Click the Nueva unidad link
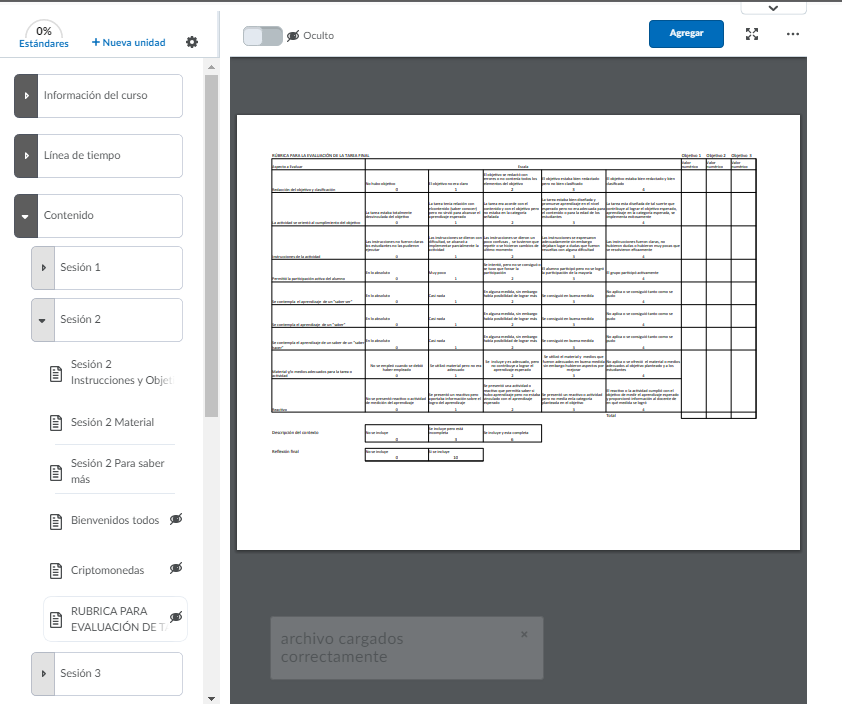 128,43
